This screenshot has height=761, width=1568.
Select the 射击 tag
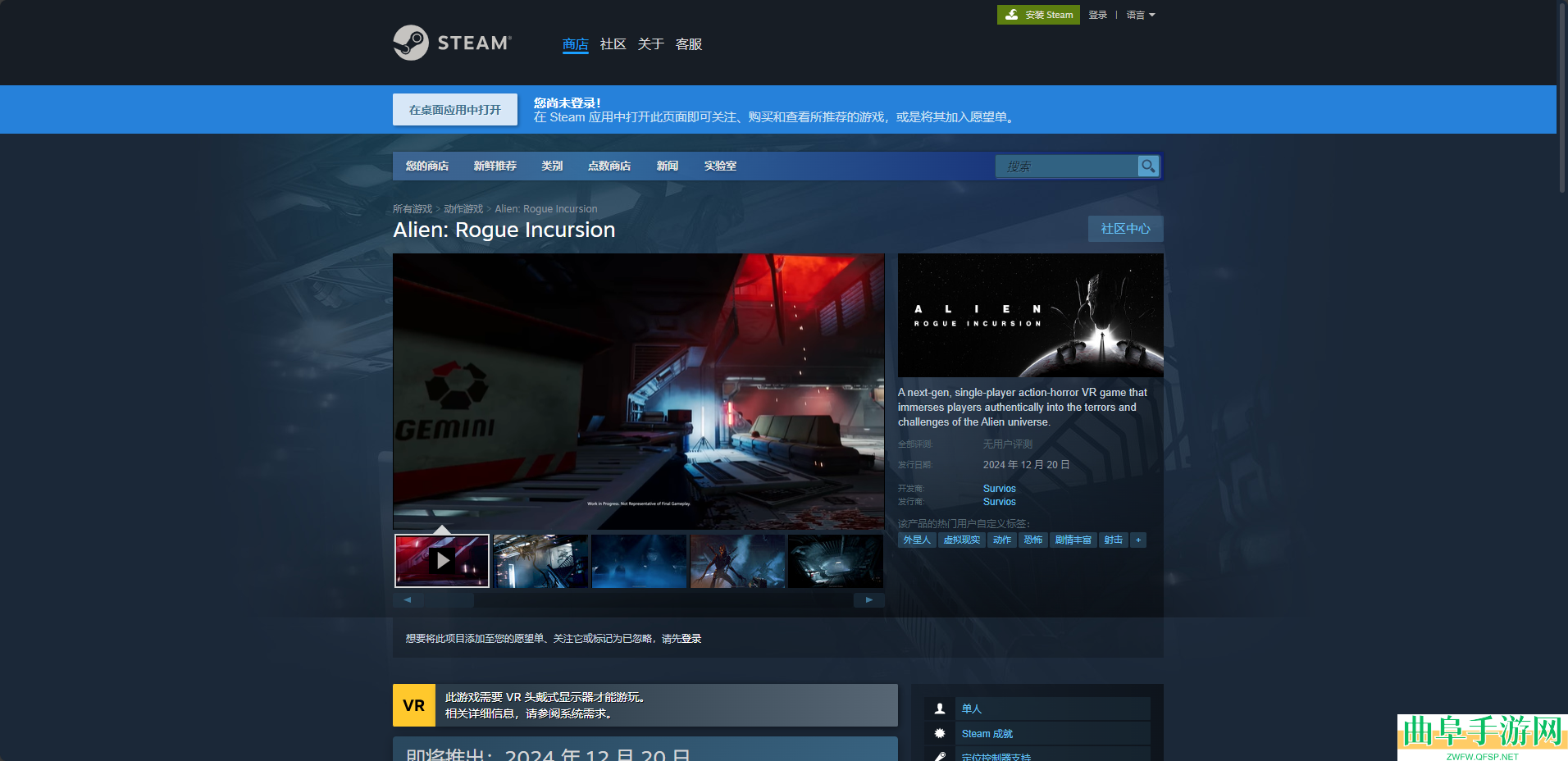tap(1114, 540)
